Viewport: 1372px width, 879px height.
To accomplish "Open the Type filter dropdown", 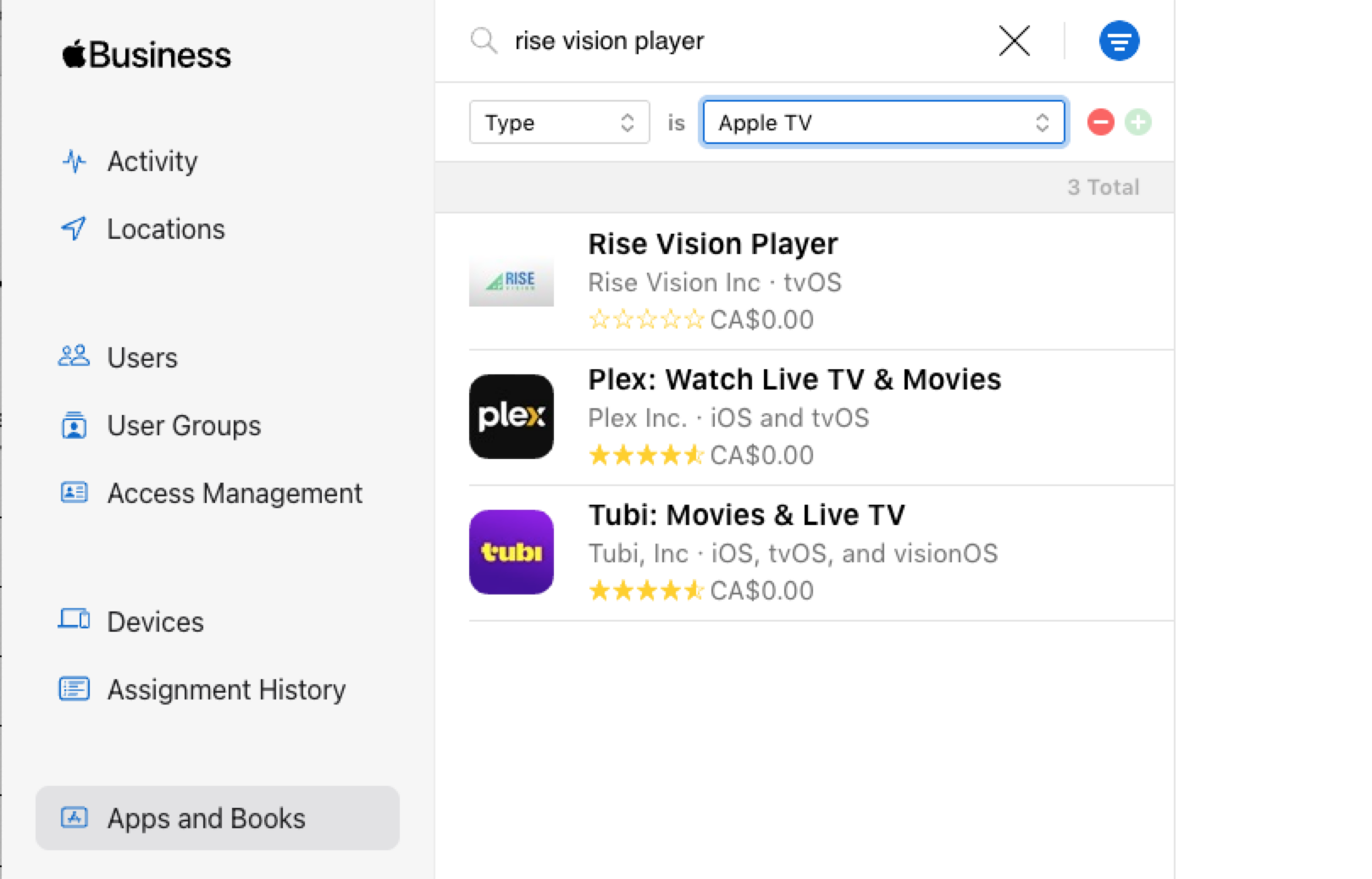I will click(x=559, y=123).
